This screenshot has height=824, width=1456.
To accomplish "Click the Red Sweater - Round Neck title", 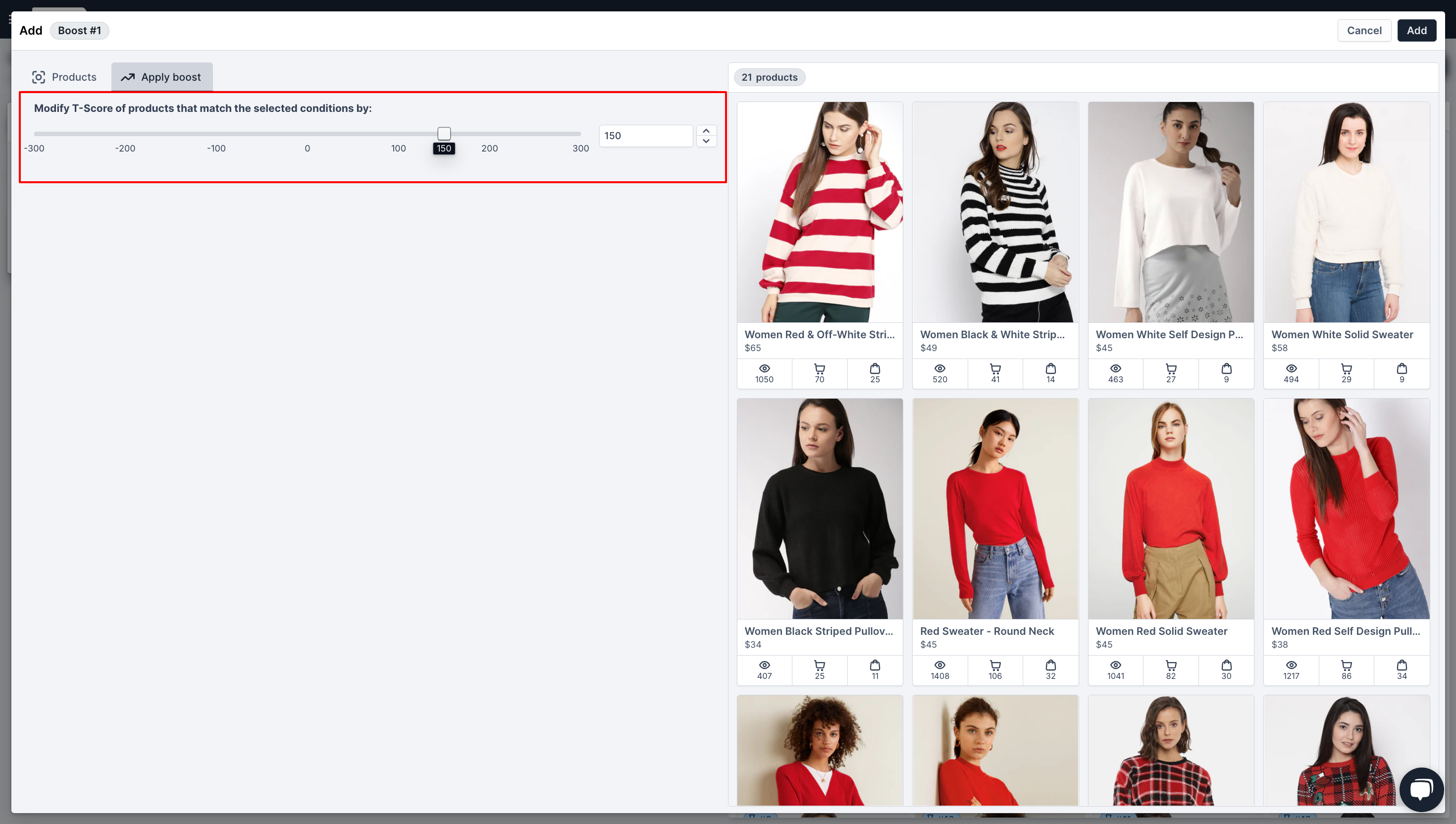I will [x=987, y=631].
